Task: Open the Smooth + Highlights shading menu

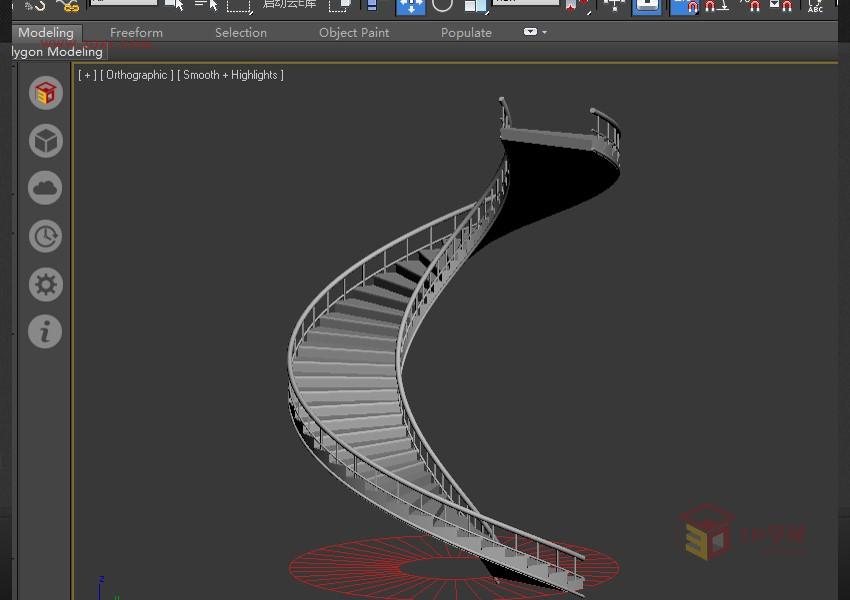Action: point(230,75)
